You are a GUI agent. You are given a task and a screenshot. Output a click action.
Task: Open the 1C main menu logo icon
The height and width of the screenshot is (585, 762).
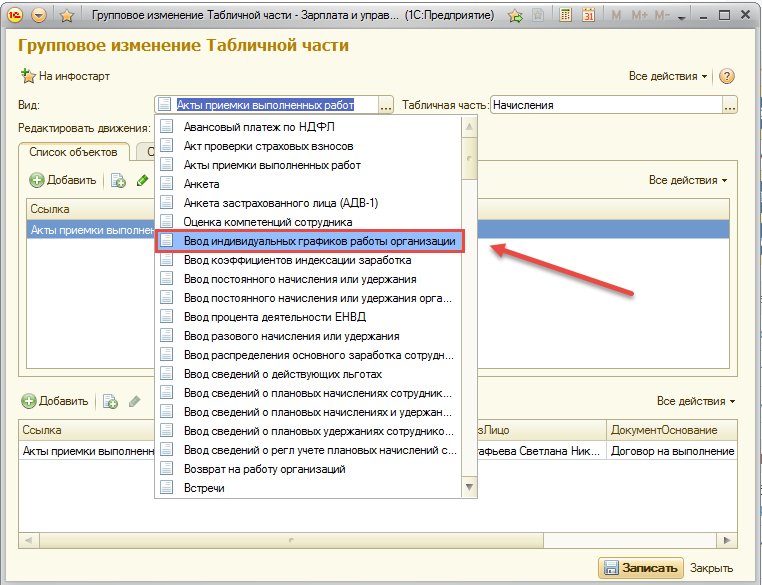pyautogui.click(x=16, y=15)
